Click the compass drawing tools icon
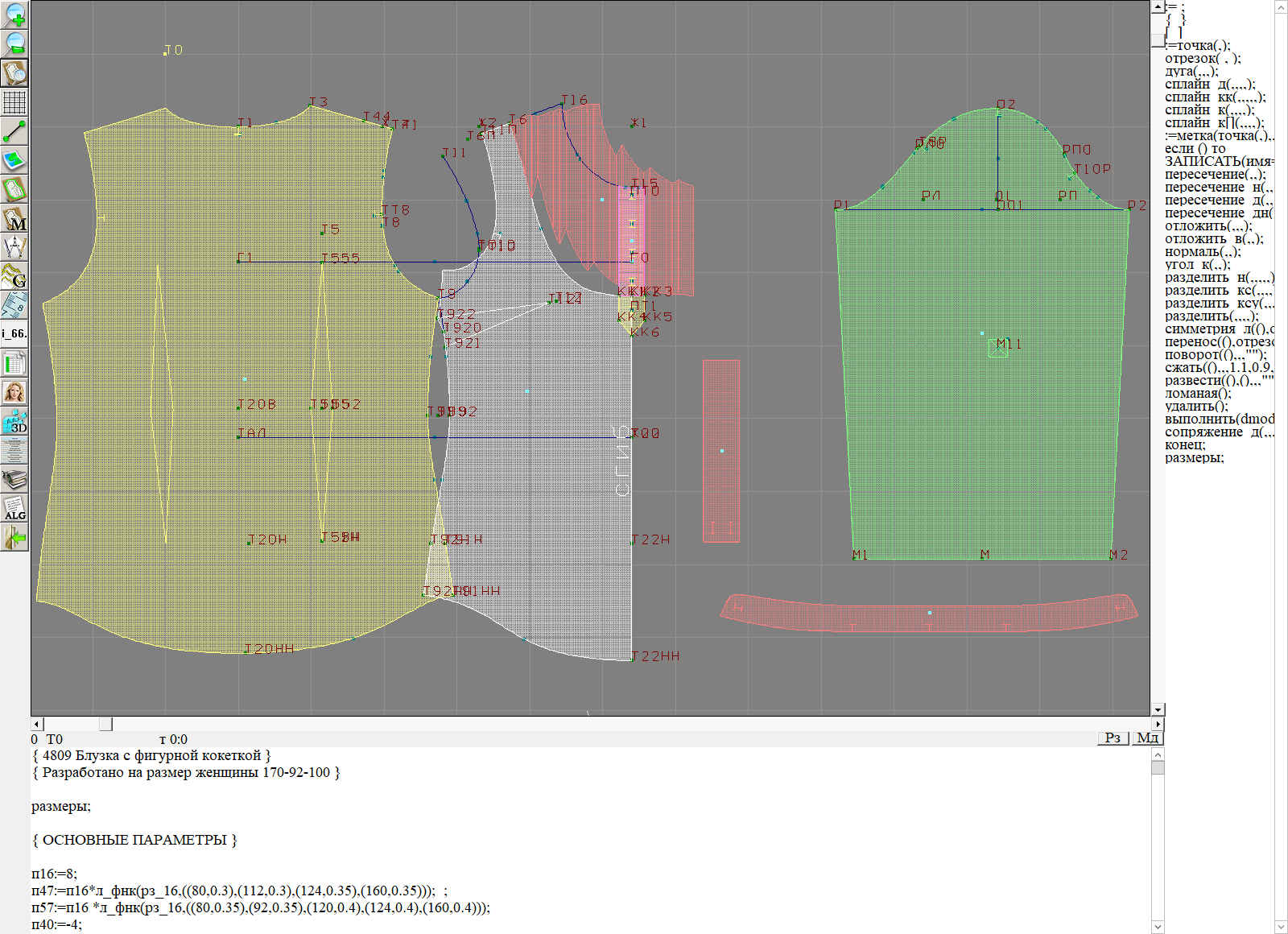The height and width of the screenshot is (934, 1288). tap(14, 247)
